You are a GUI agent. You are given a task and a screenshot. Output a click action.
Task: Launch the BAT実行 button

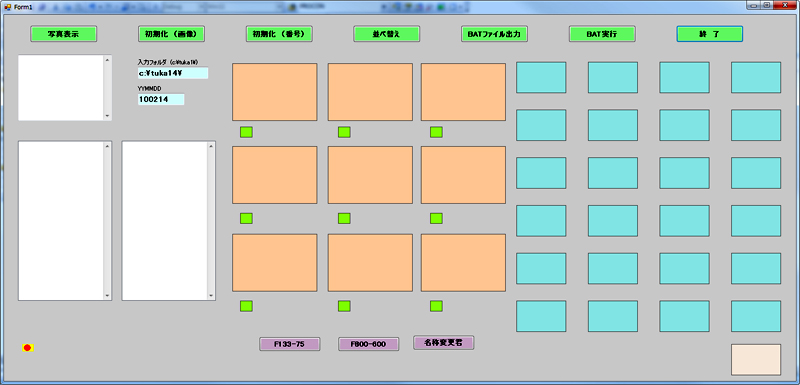602,34
